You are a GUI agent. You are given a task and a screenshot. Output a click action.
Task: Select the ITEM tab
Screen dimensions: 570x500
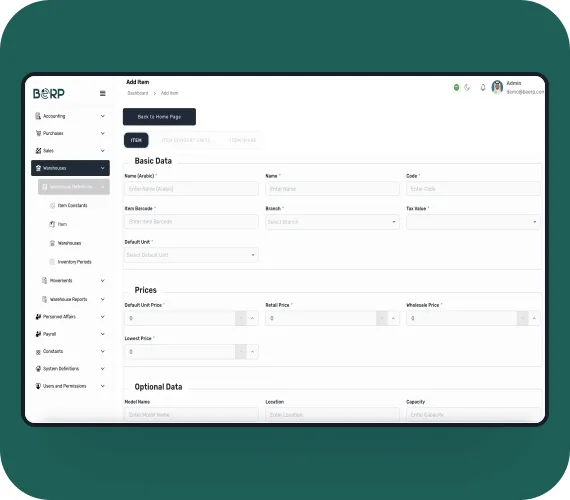(x=136, y=140)
